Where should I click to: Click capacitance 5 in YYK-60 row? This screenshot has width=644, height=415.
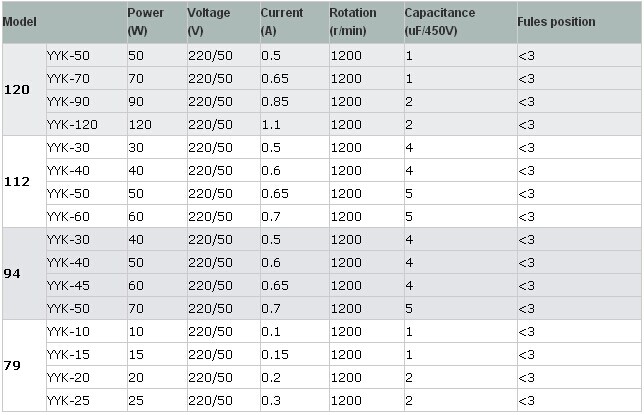(409, 217)
